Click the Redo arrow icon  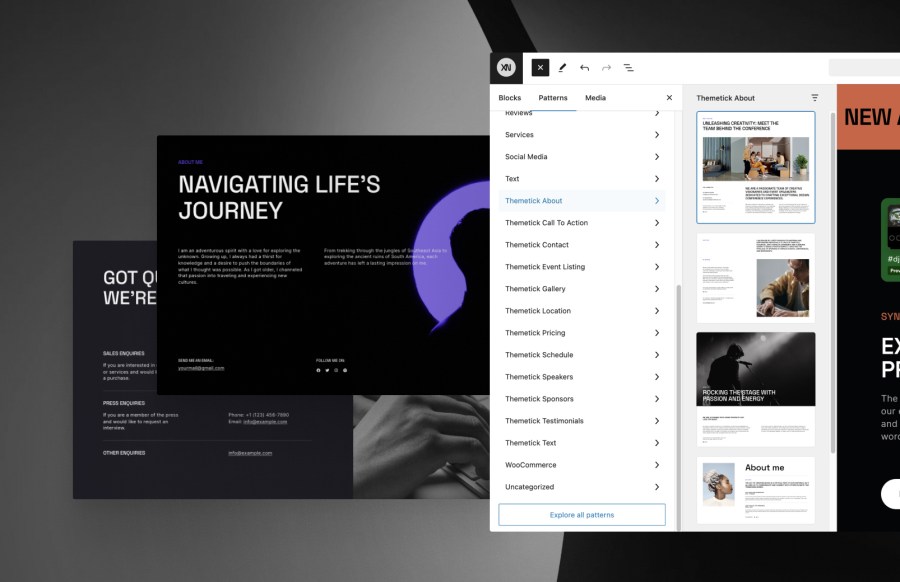tap(606, 68)
